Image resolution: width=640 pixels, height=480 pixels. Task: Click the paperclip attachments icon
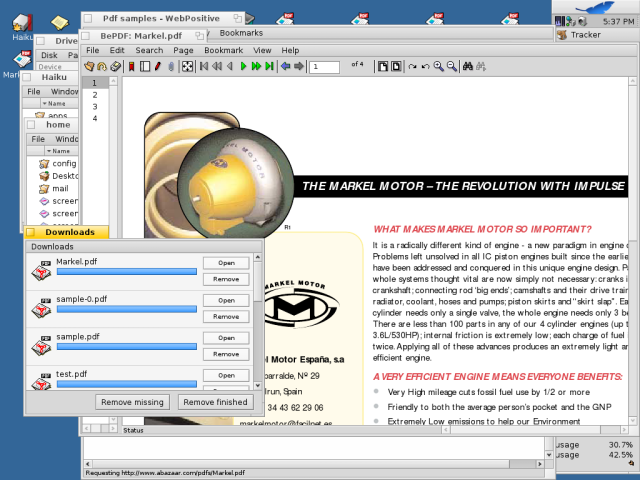(x=171, y=66)
